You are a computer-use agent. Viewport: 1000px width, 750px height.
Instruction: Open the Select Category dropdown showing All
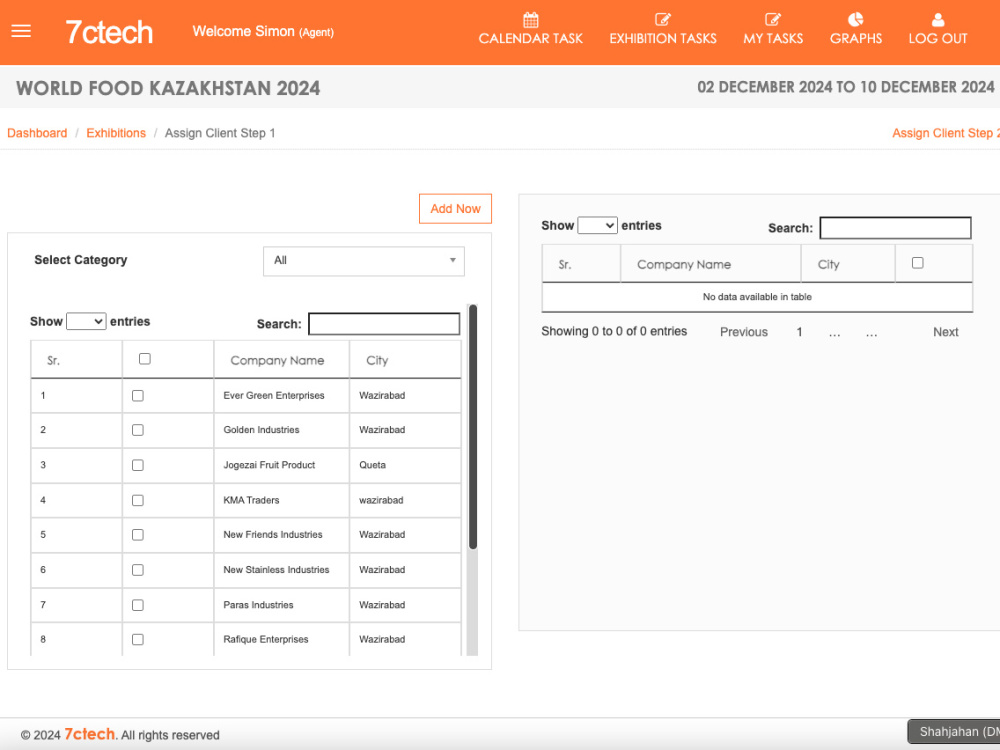tap(364, 261)
